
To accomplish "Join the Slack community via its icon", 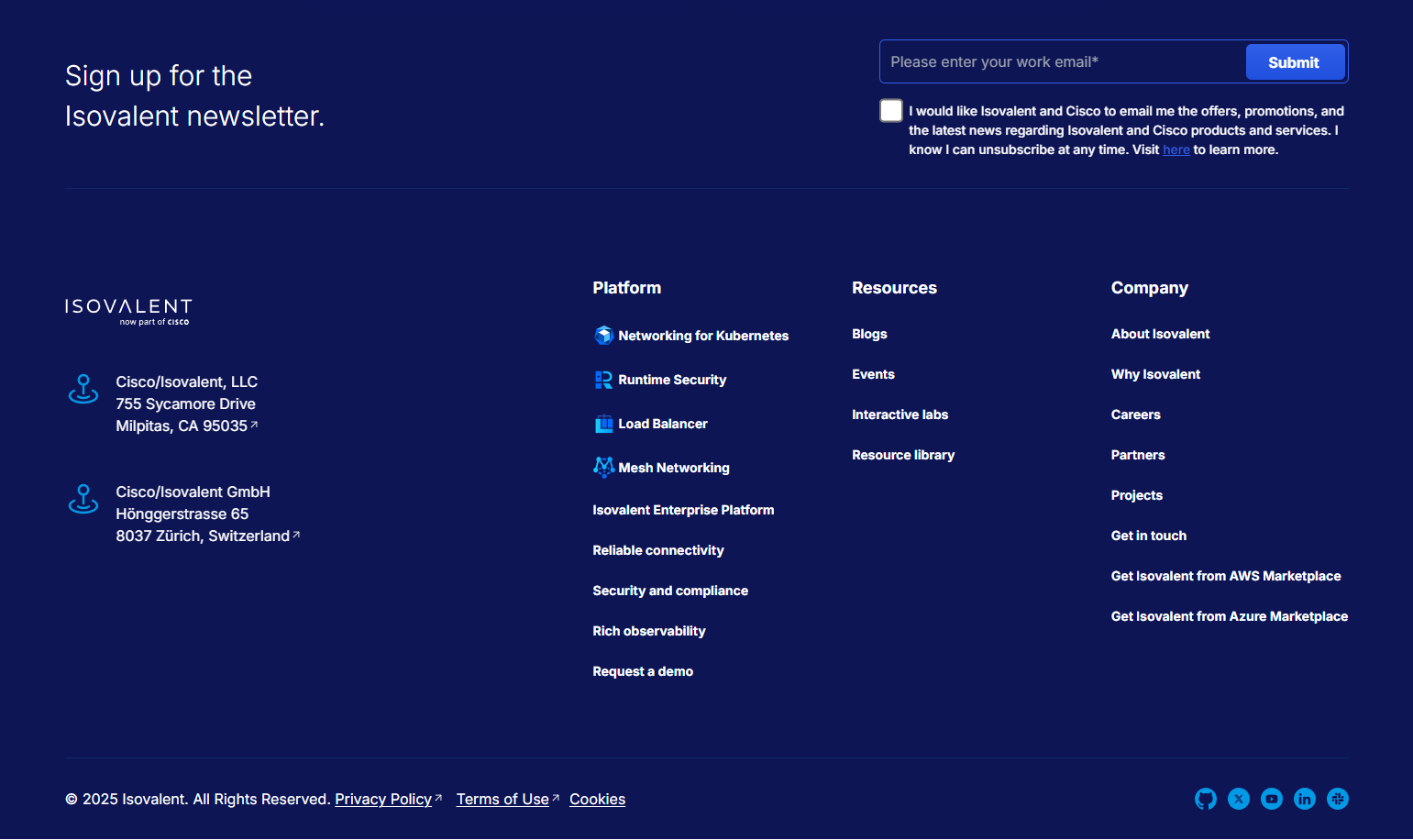I will [x=1338, y=799].
